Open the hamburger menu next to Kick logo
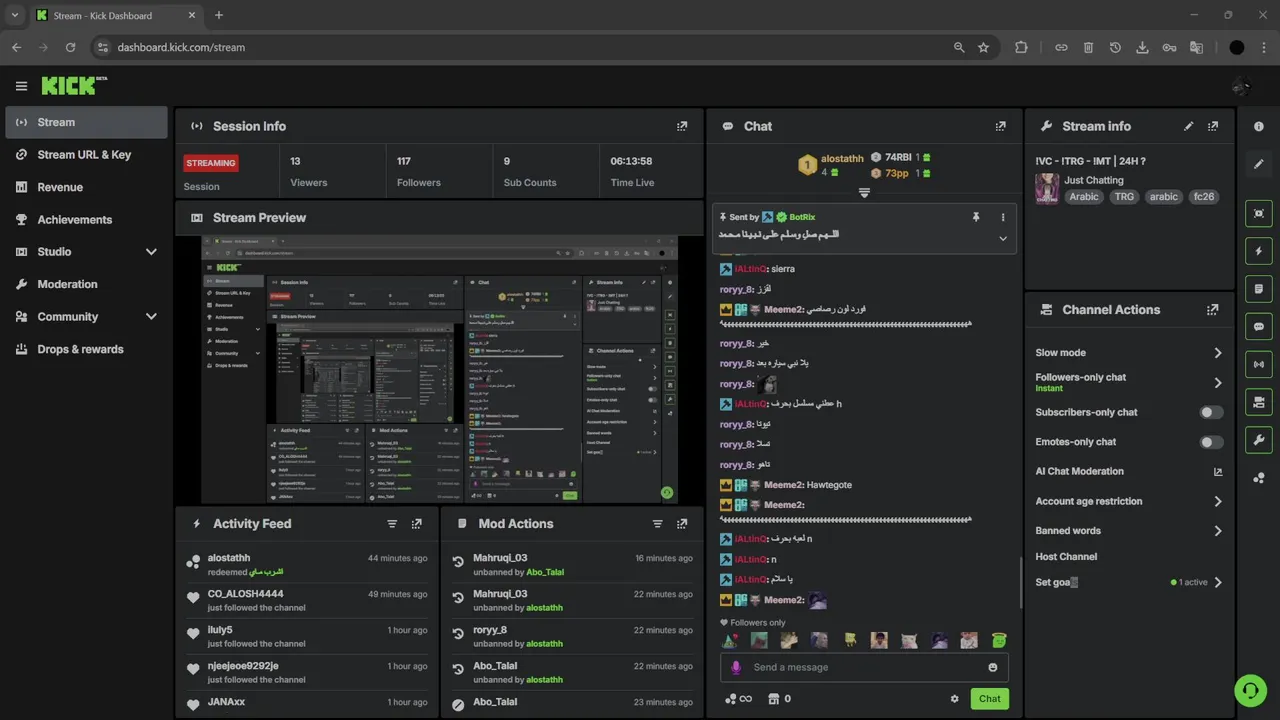Screen dimensions: 1280x720 21,86
